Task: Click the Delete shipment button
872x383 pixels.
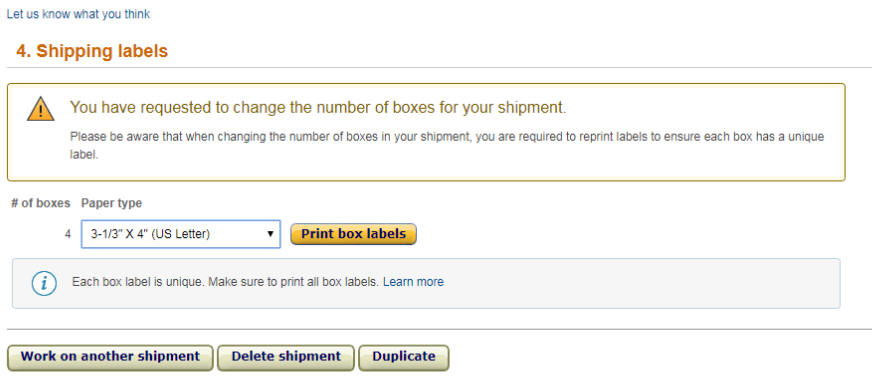Action: 286,357
